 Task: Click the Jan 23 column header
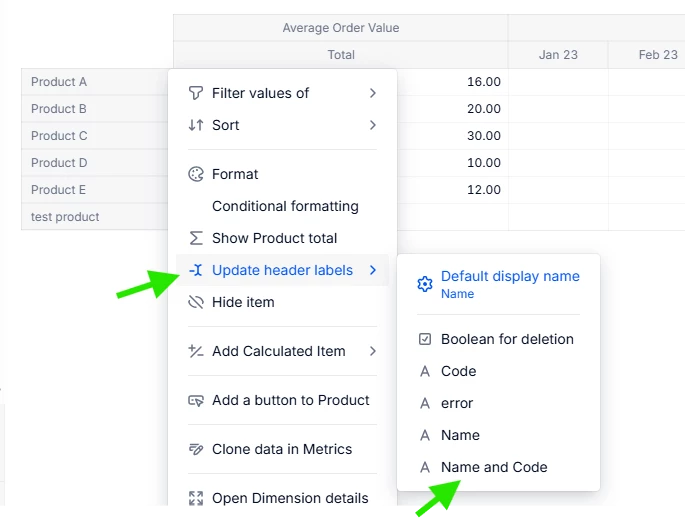(x=558, y=55)
